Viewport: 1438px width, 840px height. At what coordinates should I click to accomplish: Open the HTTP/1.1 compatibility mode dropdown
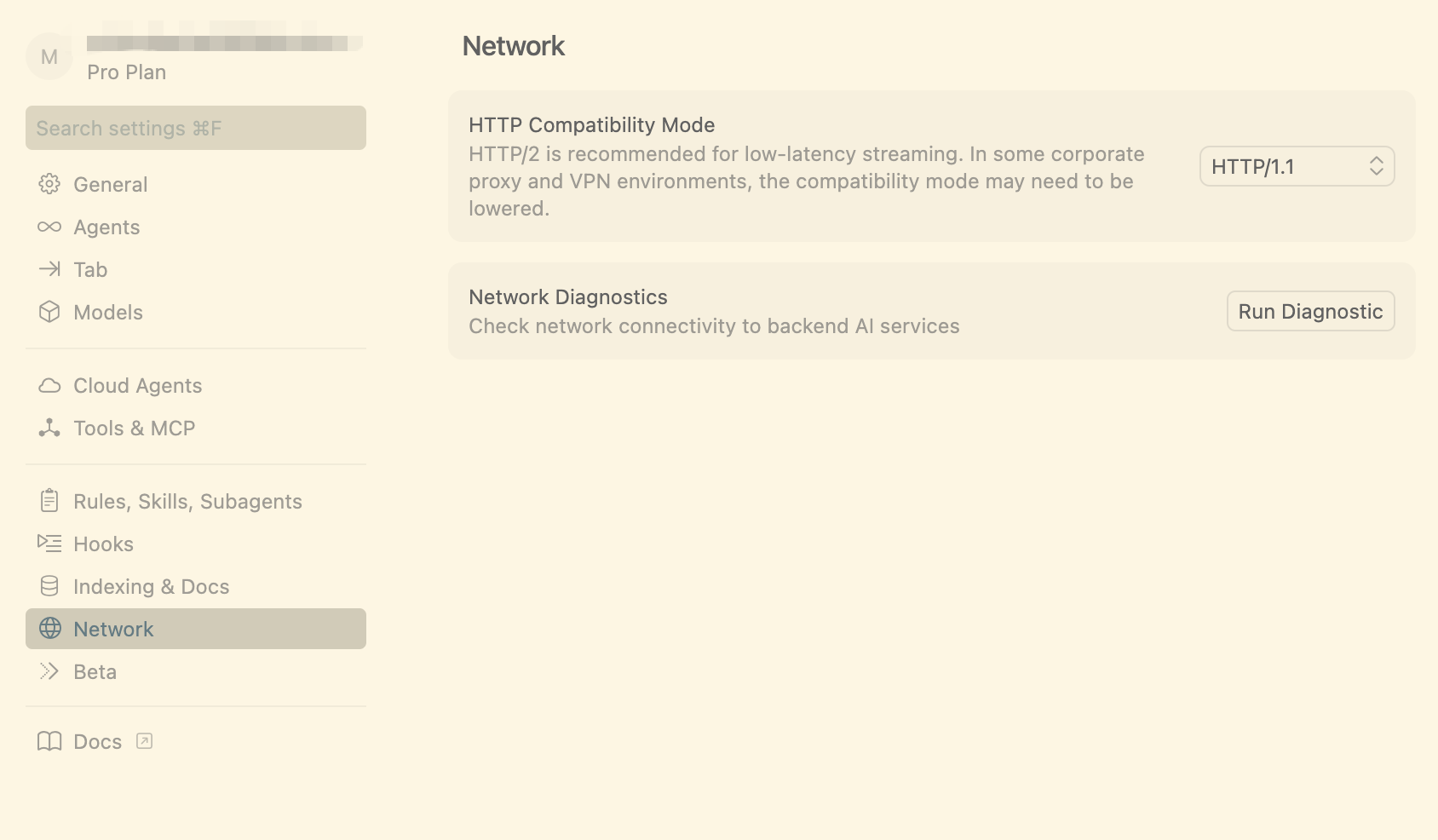click(x=1296, y=166)
